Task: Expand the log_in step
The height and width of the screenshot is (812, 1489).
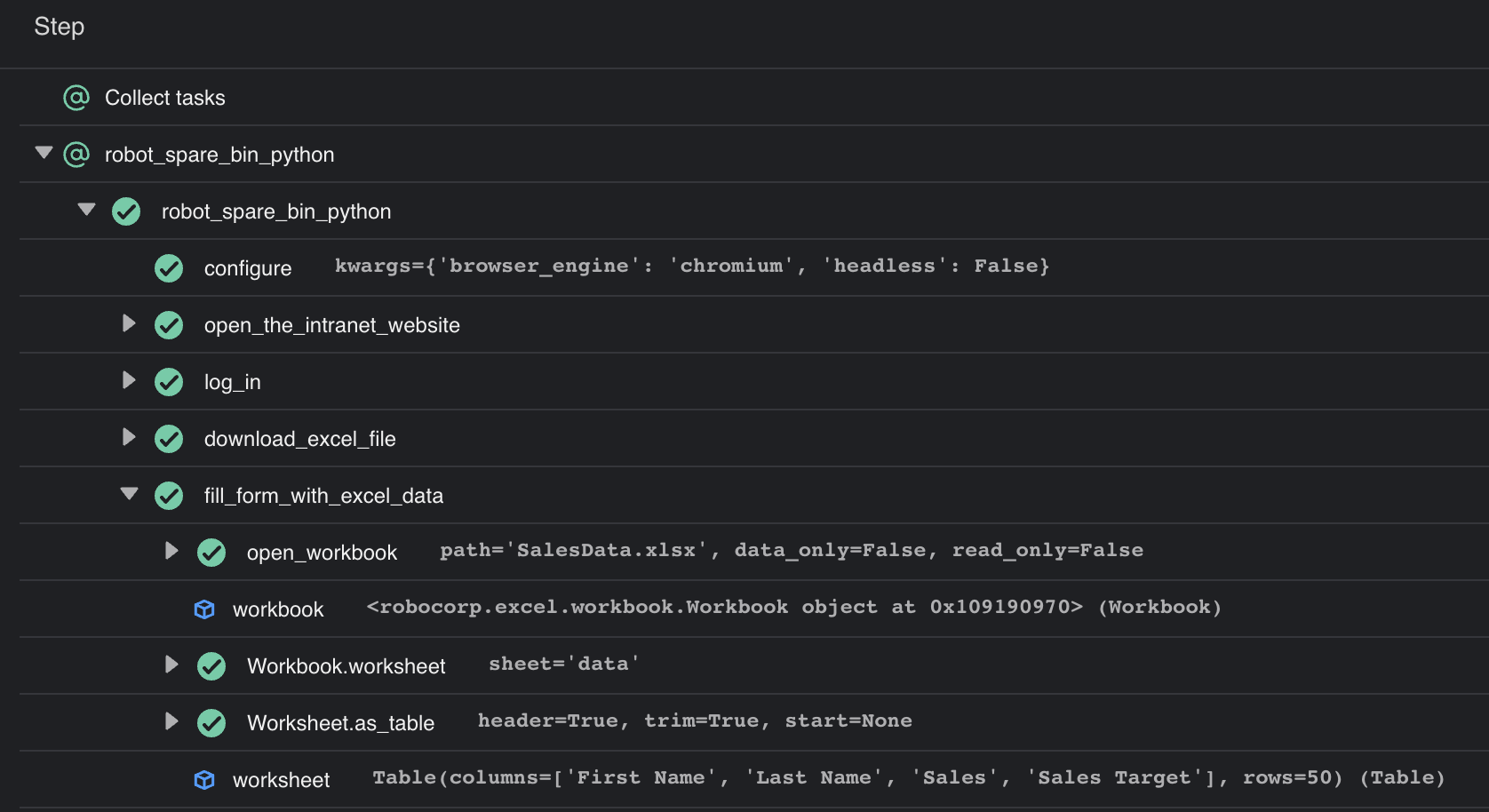Action: [x=129, y=380]
